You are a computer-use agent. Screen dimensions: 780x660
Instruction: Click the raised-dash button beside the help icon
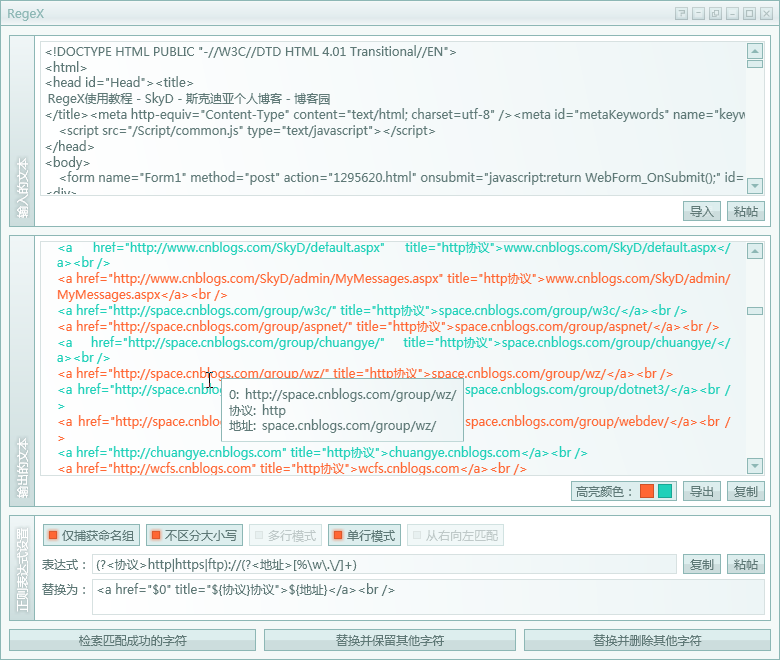(x=698, y=13)
